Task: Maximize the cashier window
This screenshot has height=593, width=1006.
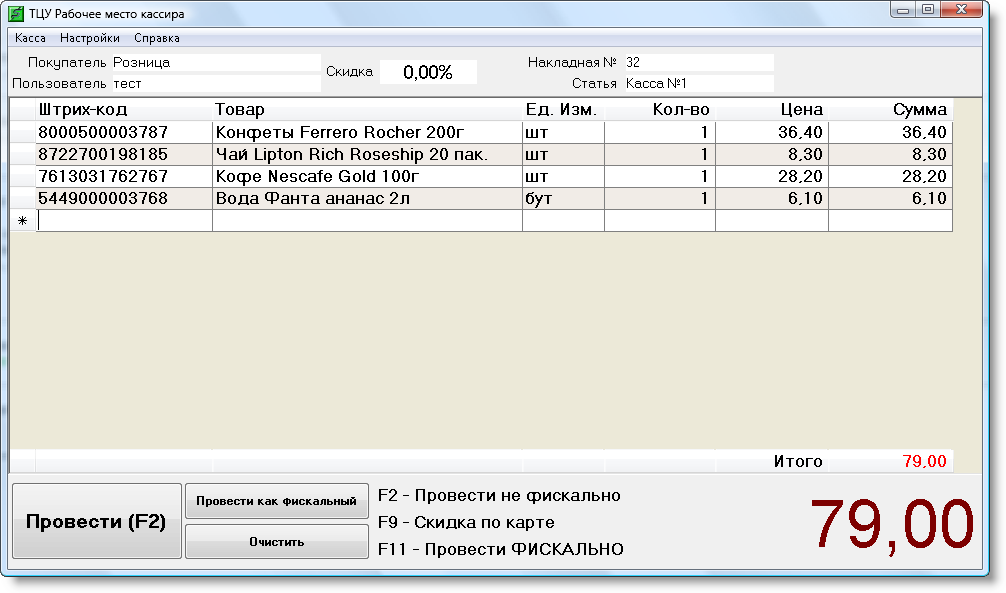Action: [928, 10]
